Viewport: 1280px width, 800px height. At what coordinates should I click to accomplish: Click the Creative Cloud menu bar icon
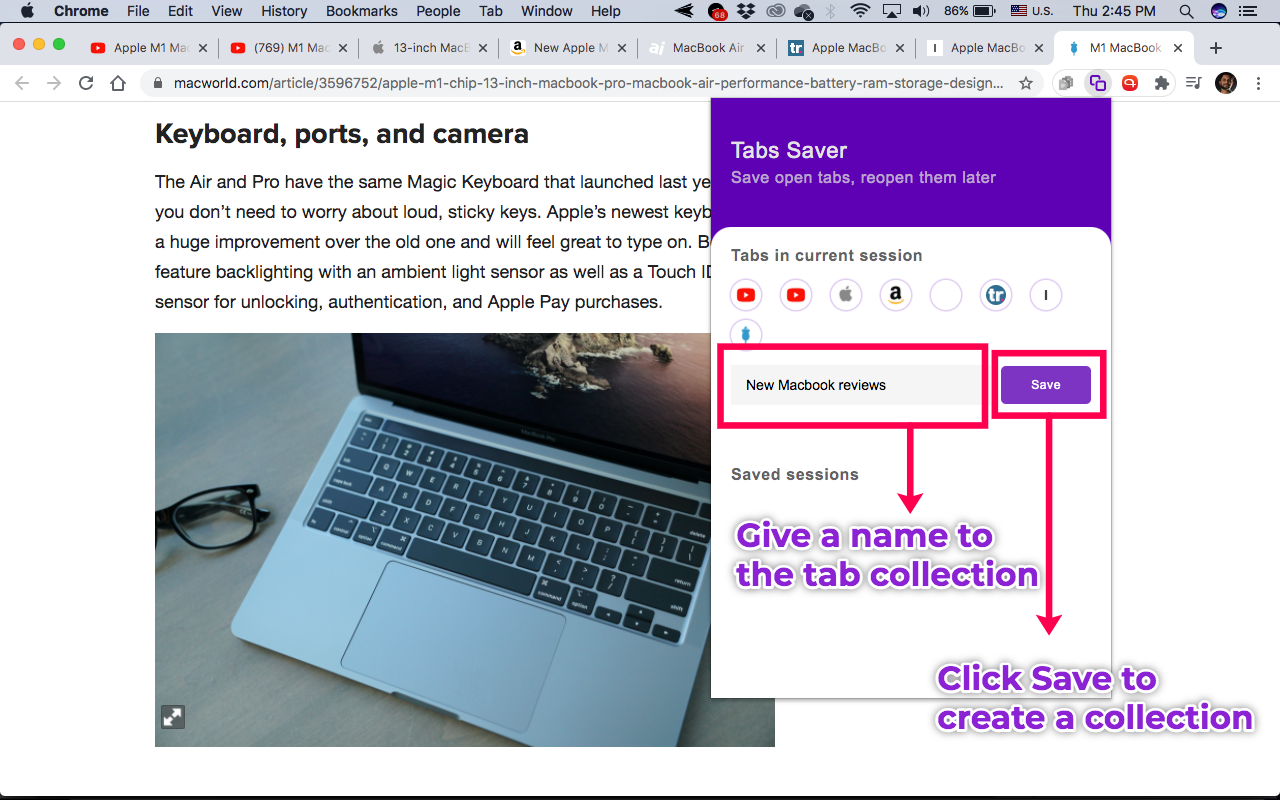[x=775, y=11]
